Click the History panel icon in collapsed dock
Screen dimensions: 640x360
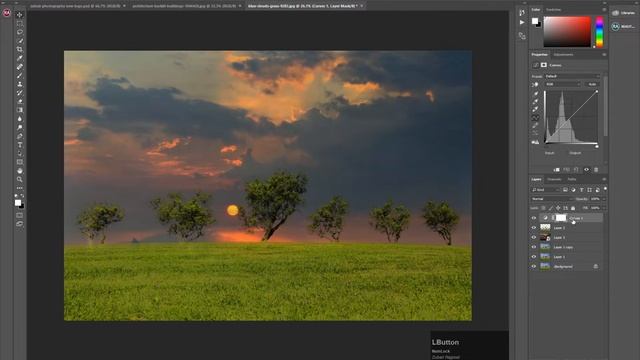522,13
